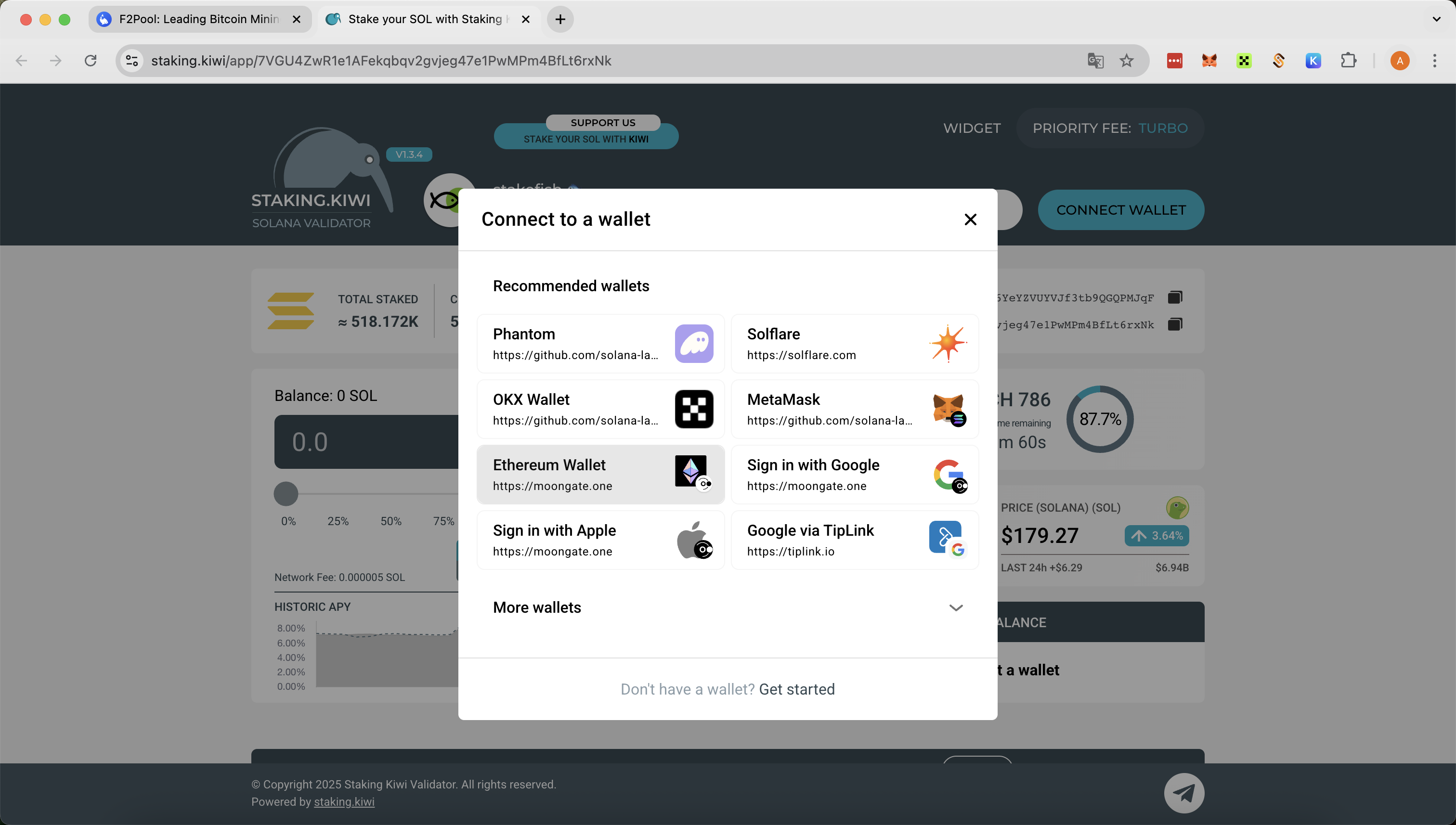Viewport: 1456px width, 825px height.
Task: Click the Get started link
Action: point(796,689)
